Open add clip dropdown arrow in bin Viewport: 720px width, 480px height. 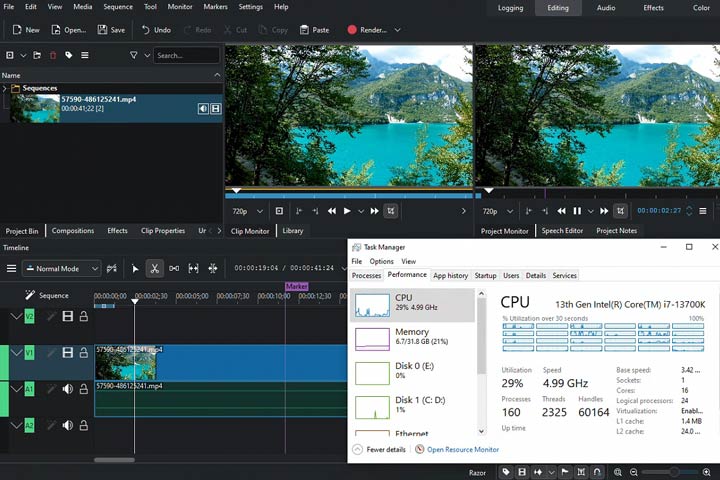23,55
